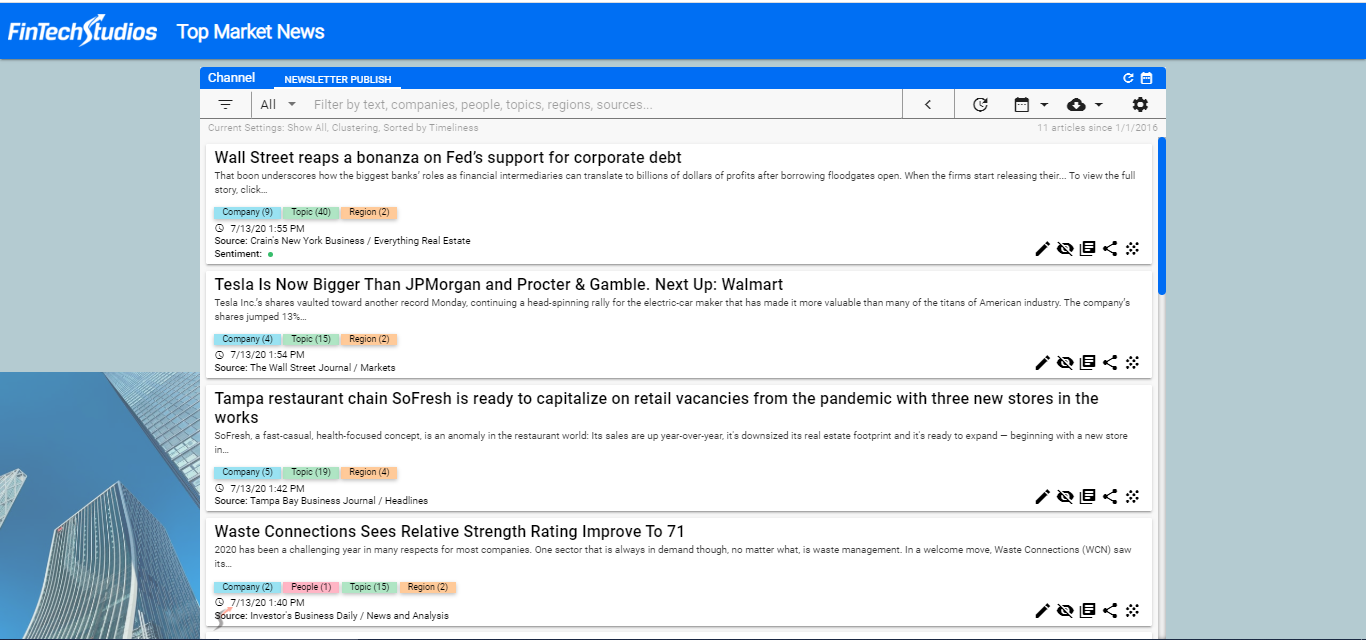Show cluster for the Tesla article
Viewport: 1366px width, 640px height.
coord(1132,363)
